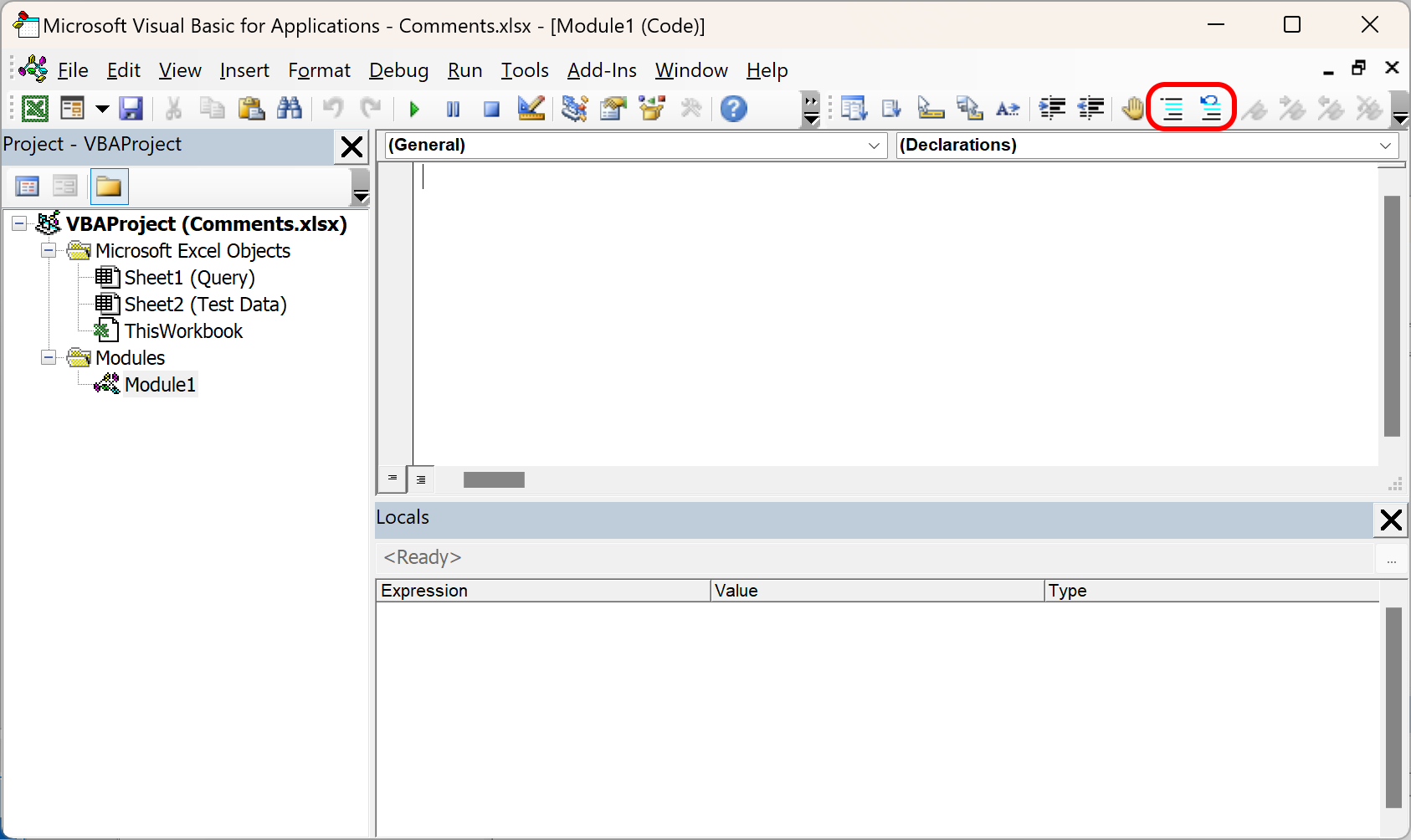1411x840 pixels.
Task: Click the Copy toolbar icon
Action: [212, 109]
